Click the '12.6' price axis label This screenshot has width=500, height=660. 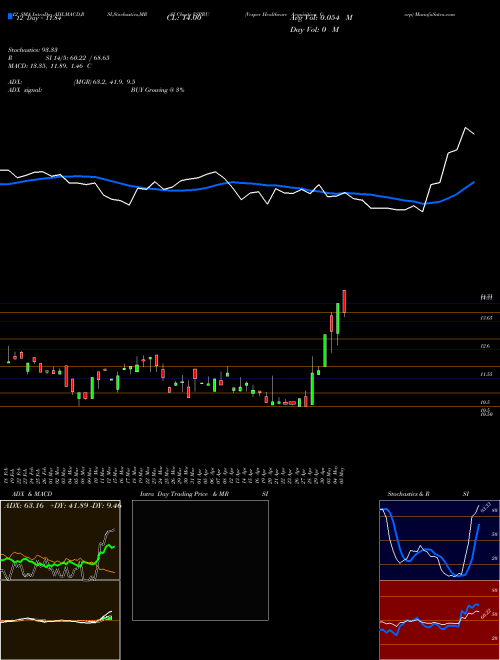point(485,346)
